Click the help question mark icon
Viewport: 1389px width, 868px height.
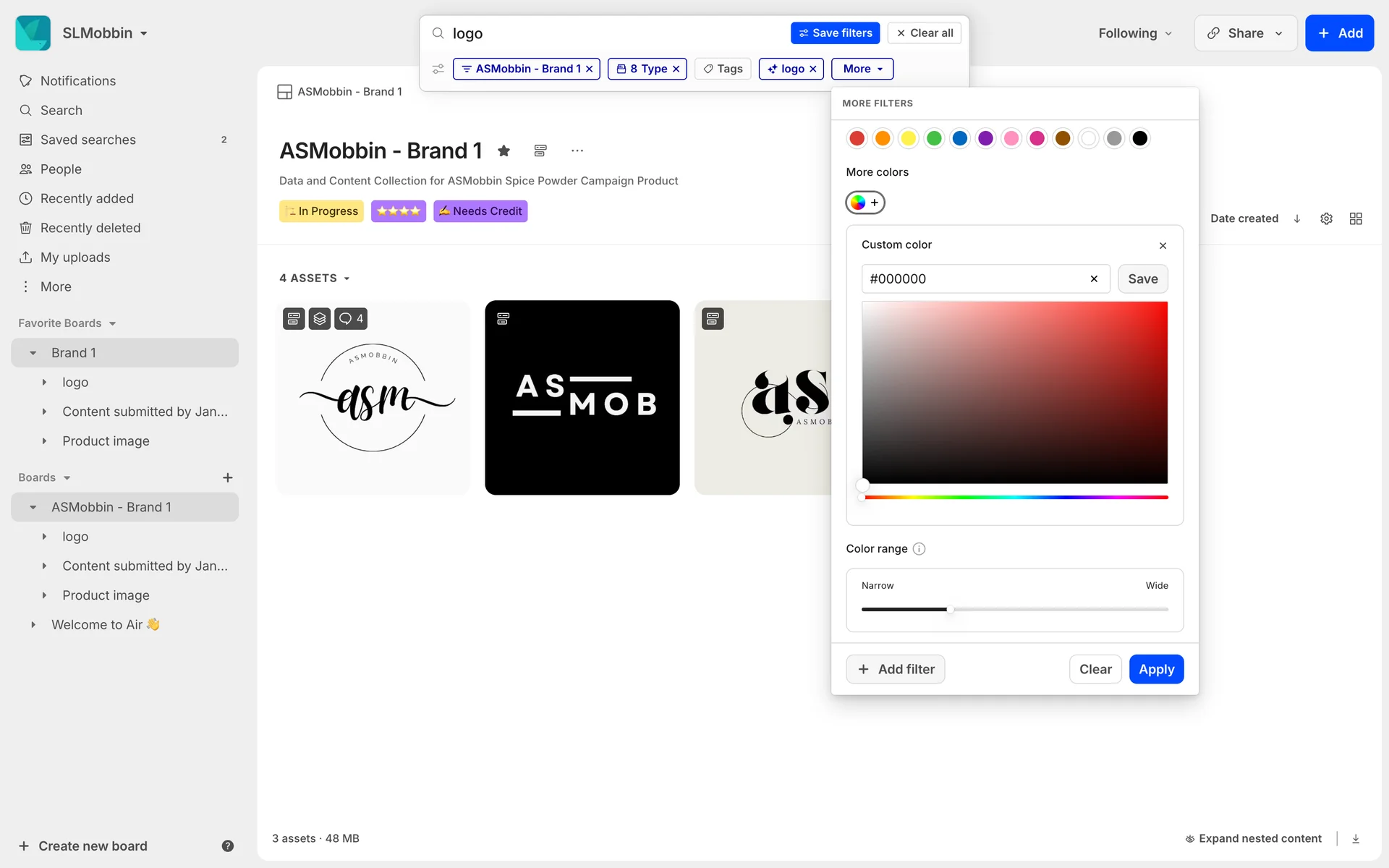click(x=227, y=846)
